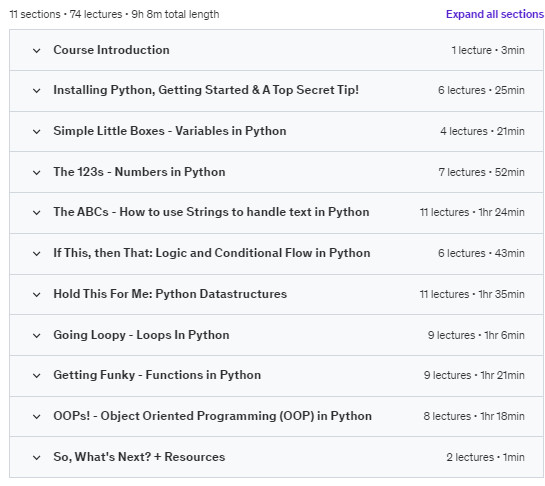Select The ABCs - Strings section title
The image size is (545, 486).
pos(211,212)
